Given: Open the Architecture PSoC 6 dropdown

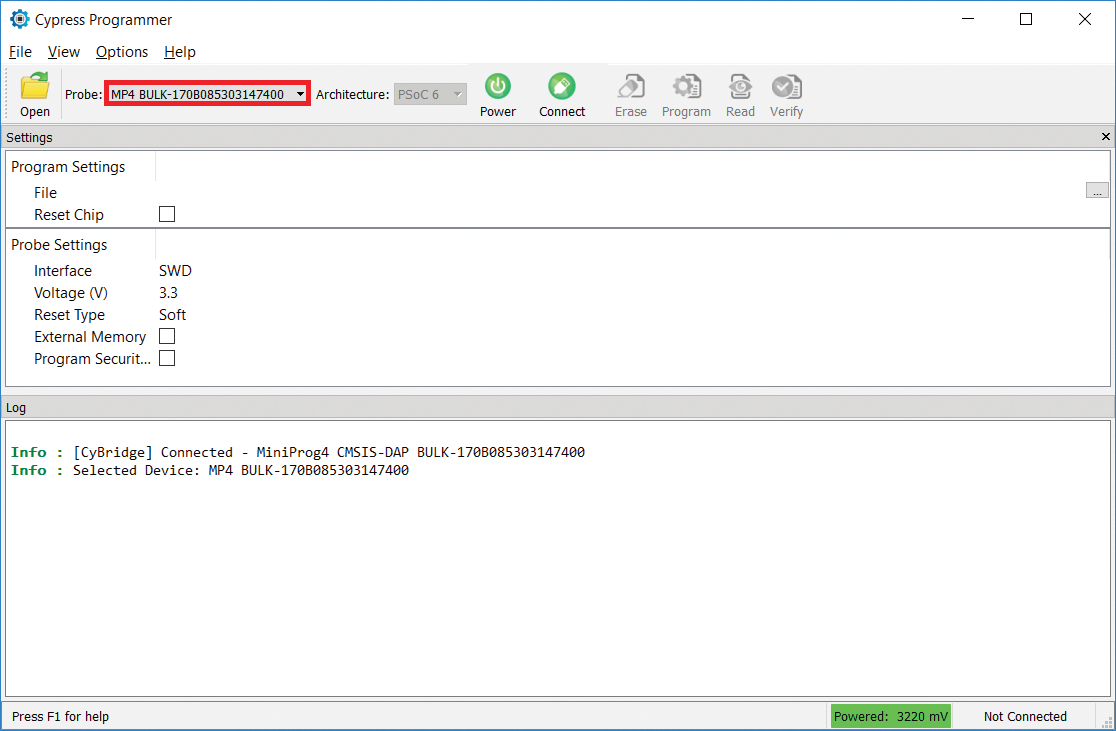Looking at the screenshot, I should click(x=457, y=94).
